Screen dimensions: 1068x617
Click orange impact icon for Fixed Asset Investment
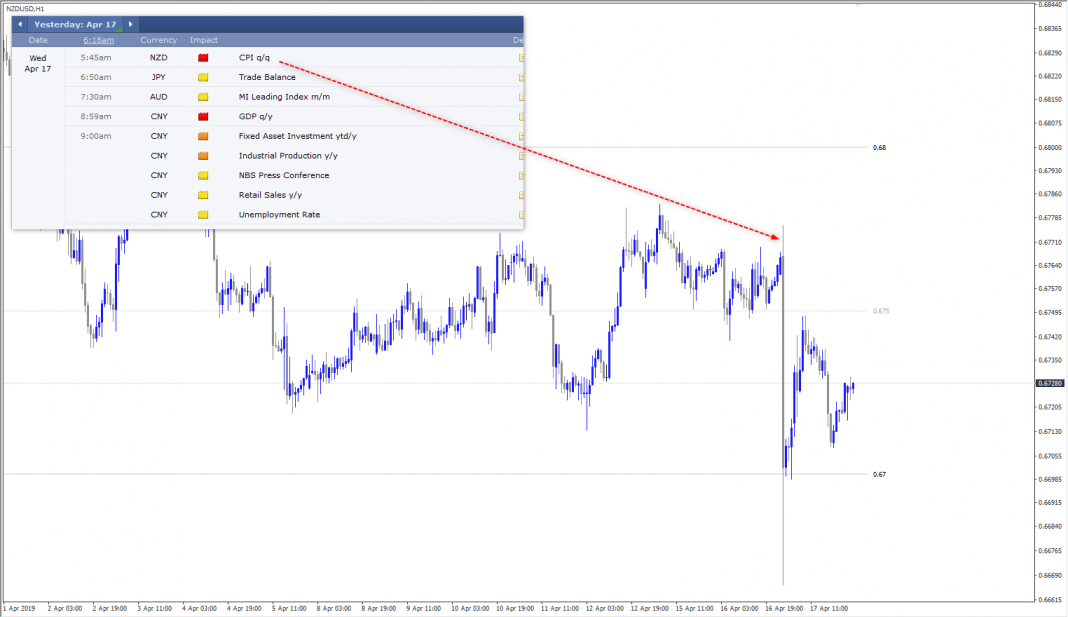pyautogui.click(x=203, y=136)
